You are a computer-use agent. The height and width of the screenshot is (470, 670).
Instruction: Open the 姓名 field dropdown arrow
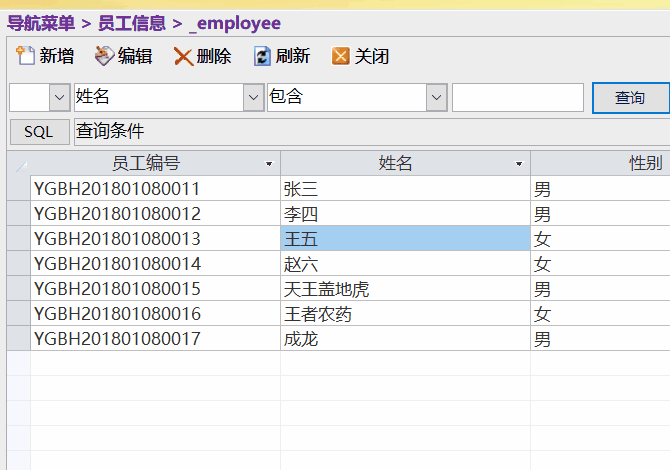pyautogui.click(x=253, y=97)
